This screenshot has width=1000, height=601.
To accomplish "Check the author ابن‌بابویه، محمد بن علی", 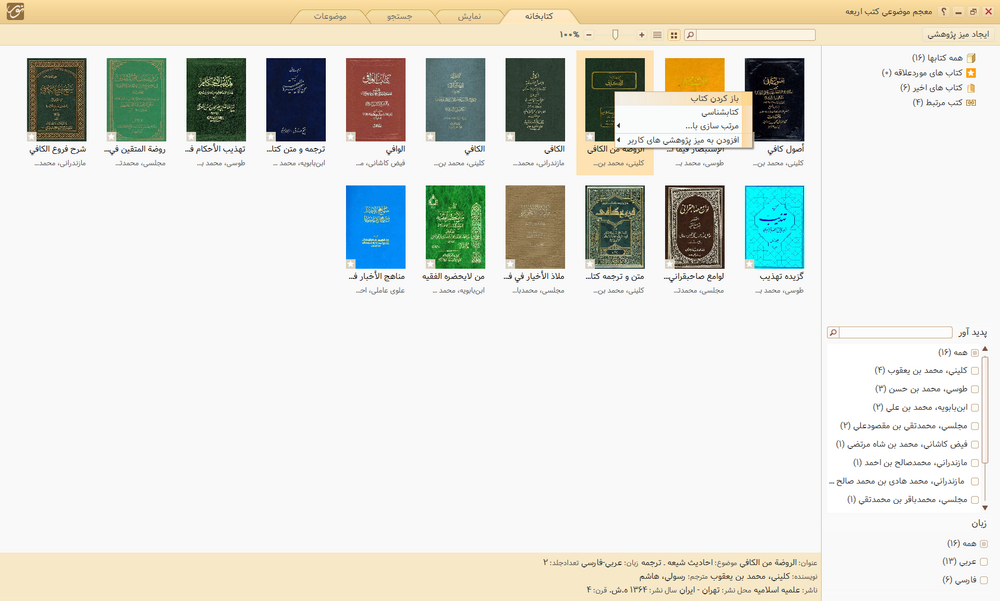I will point(974,408).
